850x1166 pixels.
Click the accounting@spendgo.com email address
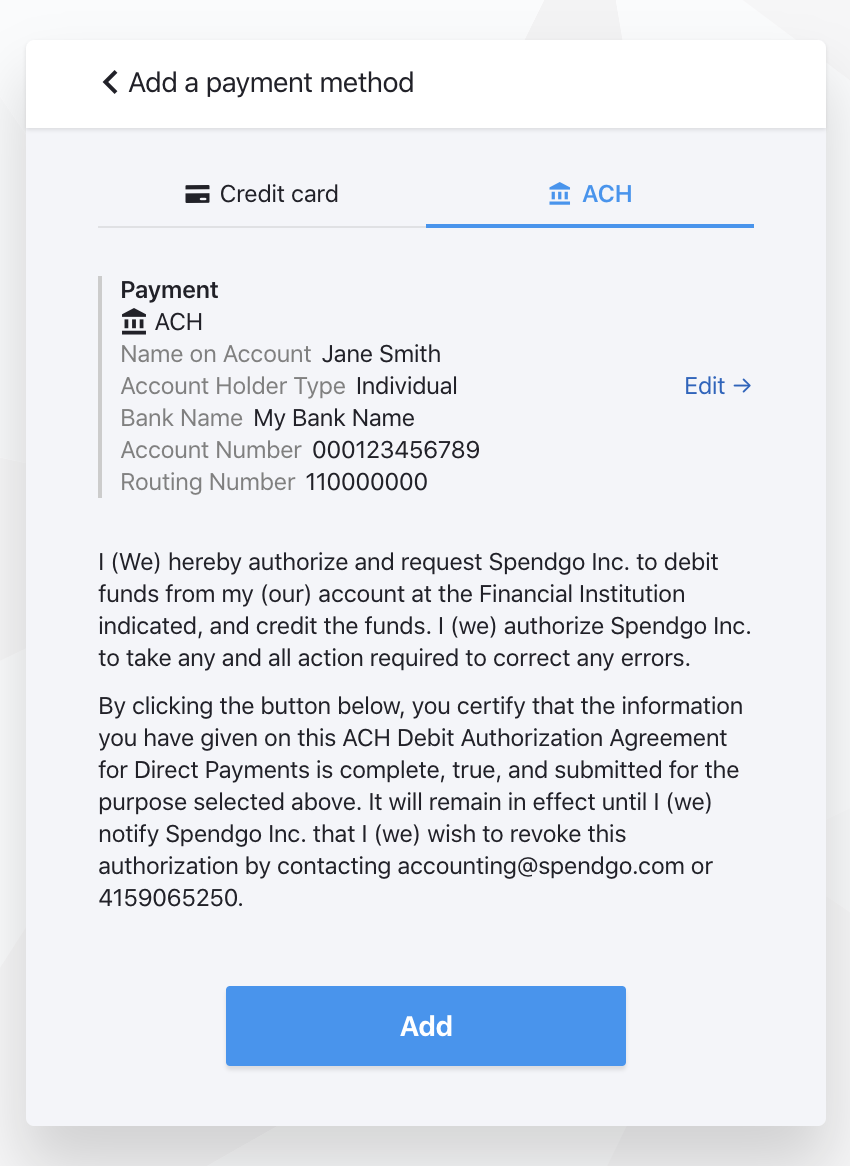tap(540, 866)
